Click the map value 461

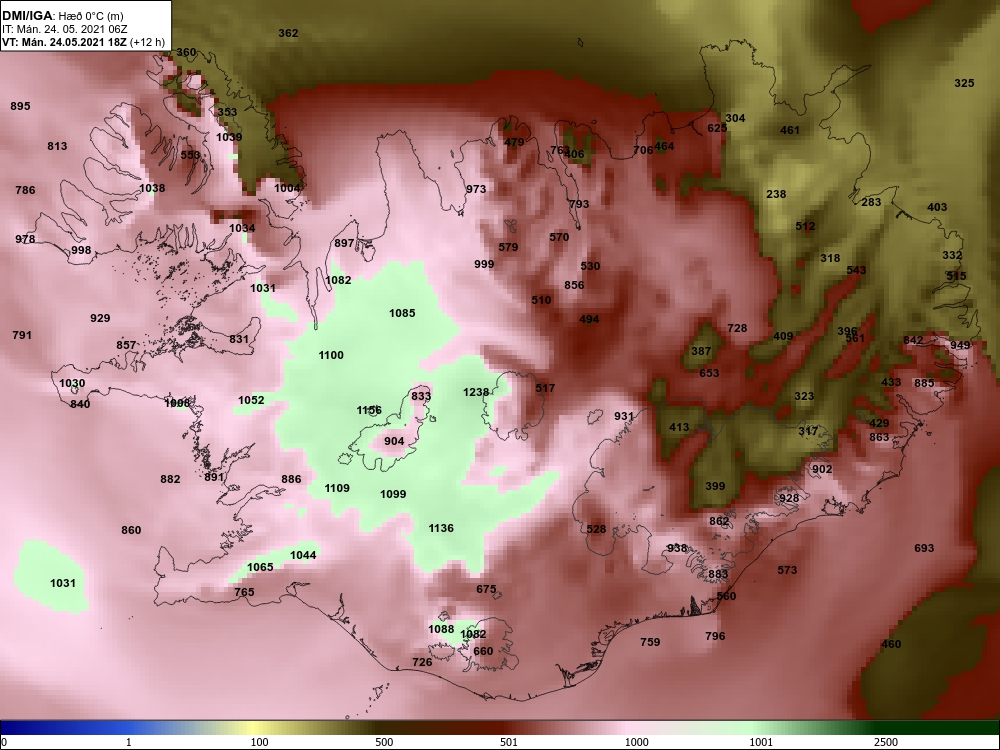pyautogui.click(x=790, y=131)
